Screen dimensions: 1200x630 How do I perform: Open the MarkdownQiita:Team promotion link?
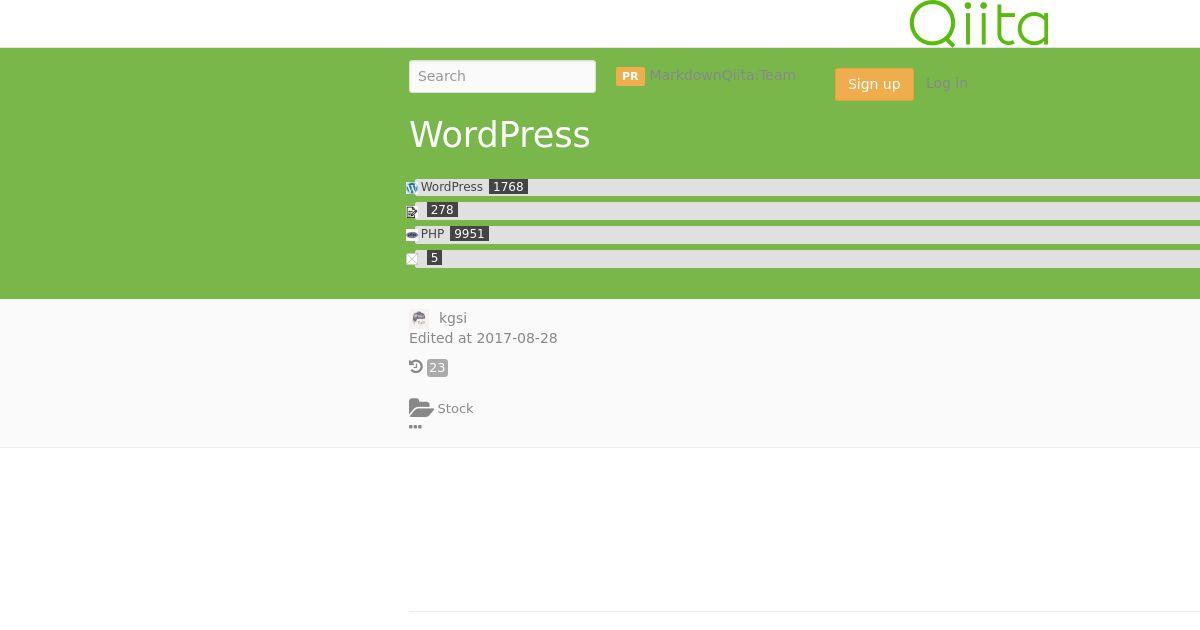722,75
